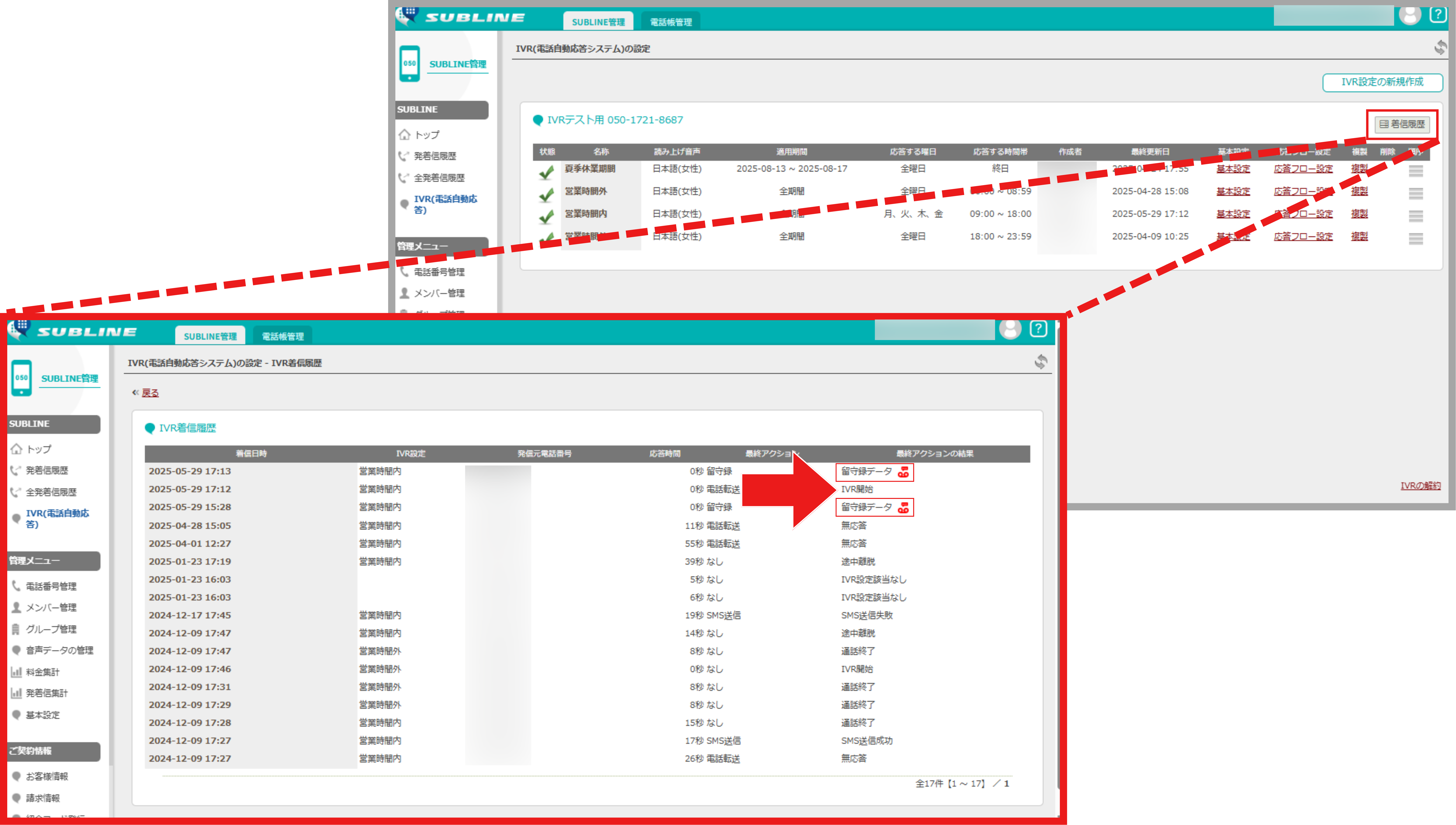Open help icon in IVR着信履歴 window header
This screenshot has width=1456, height=825.
(1038, 329)
